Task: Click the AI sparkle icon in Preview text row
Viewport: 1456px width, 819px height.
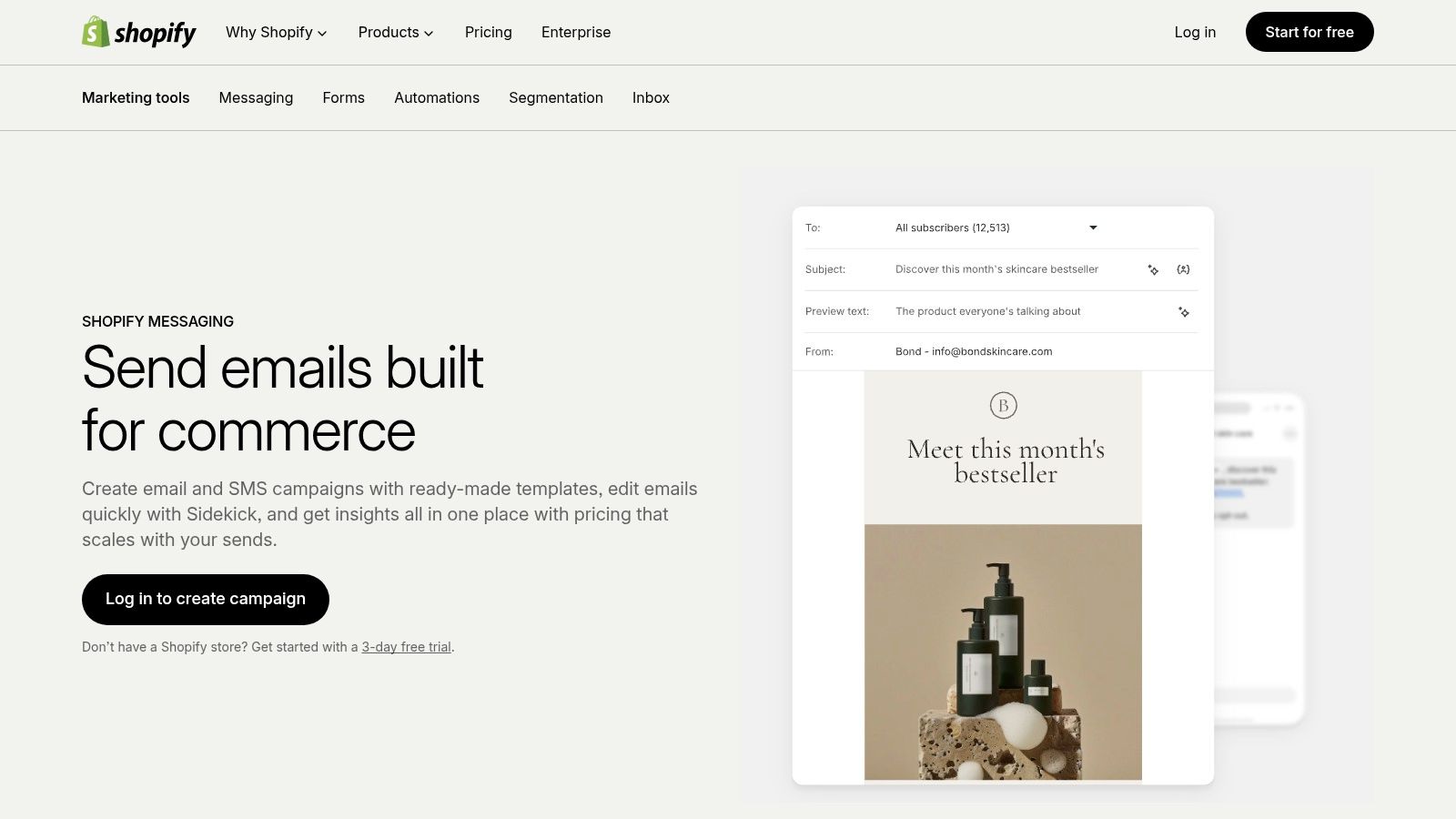Action: coord(1183,311)
